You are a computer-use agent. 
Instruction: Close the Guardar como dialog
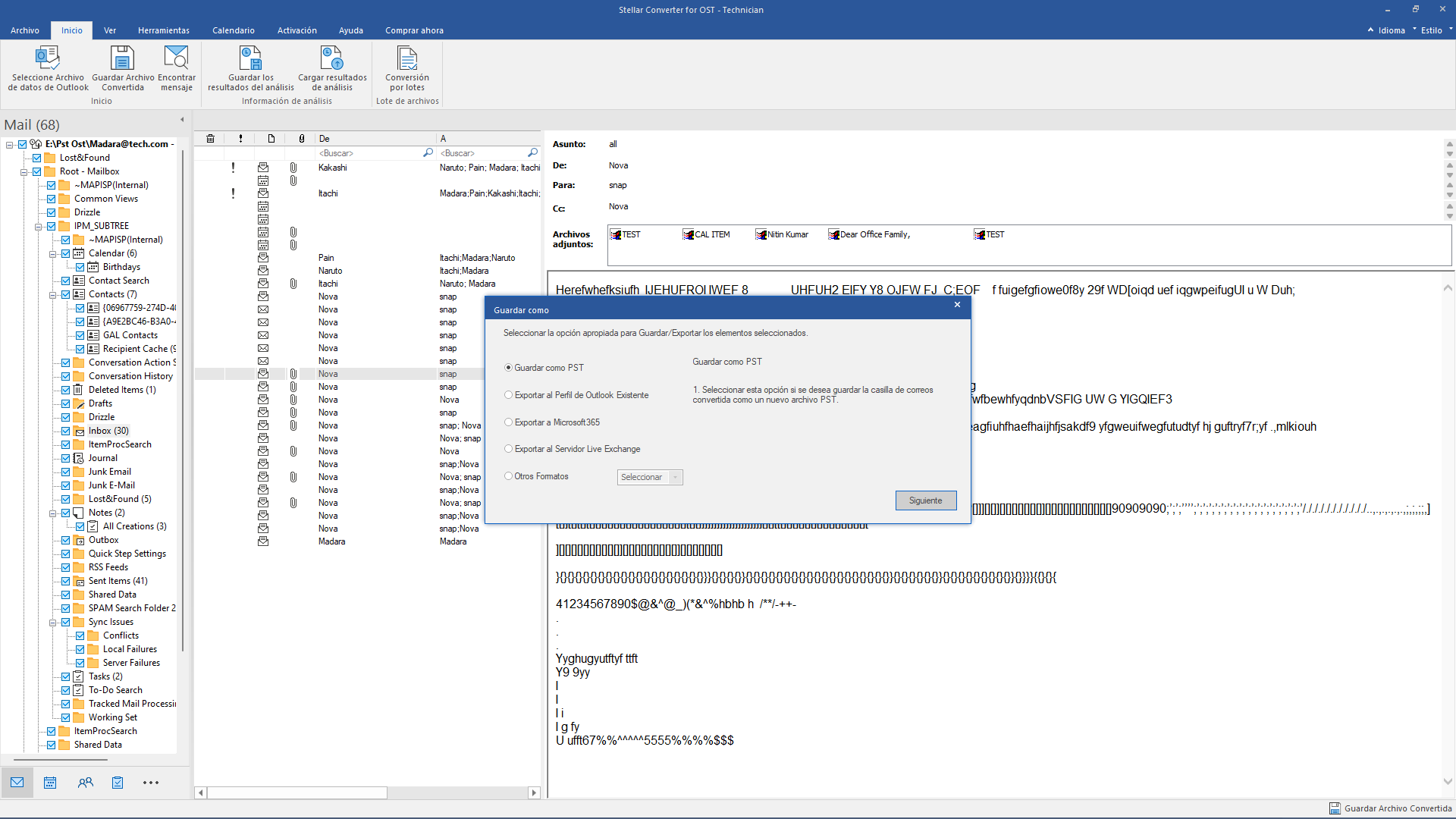[957, 305]
